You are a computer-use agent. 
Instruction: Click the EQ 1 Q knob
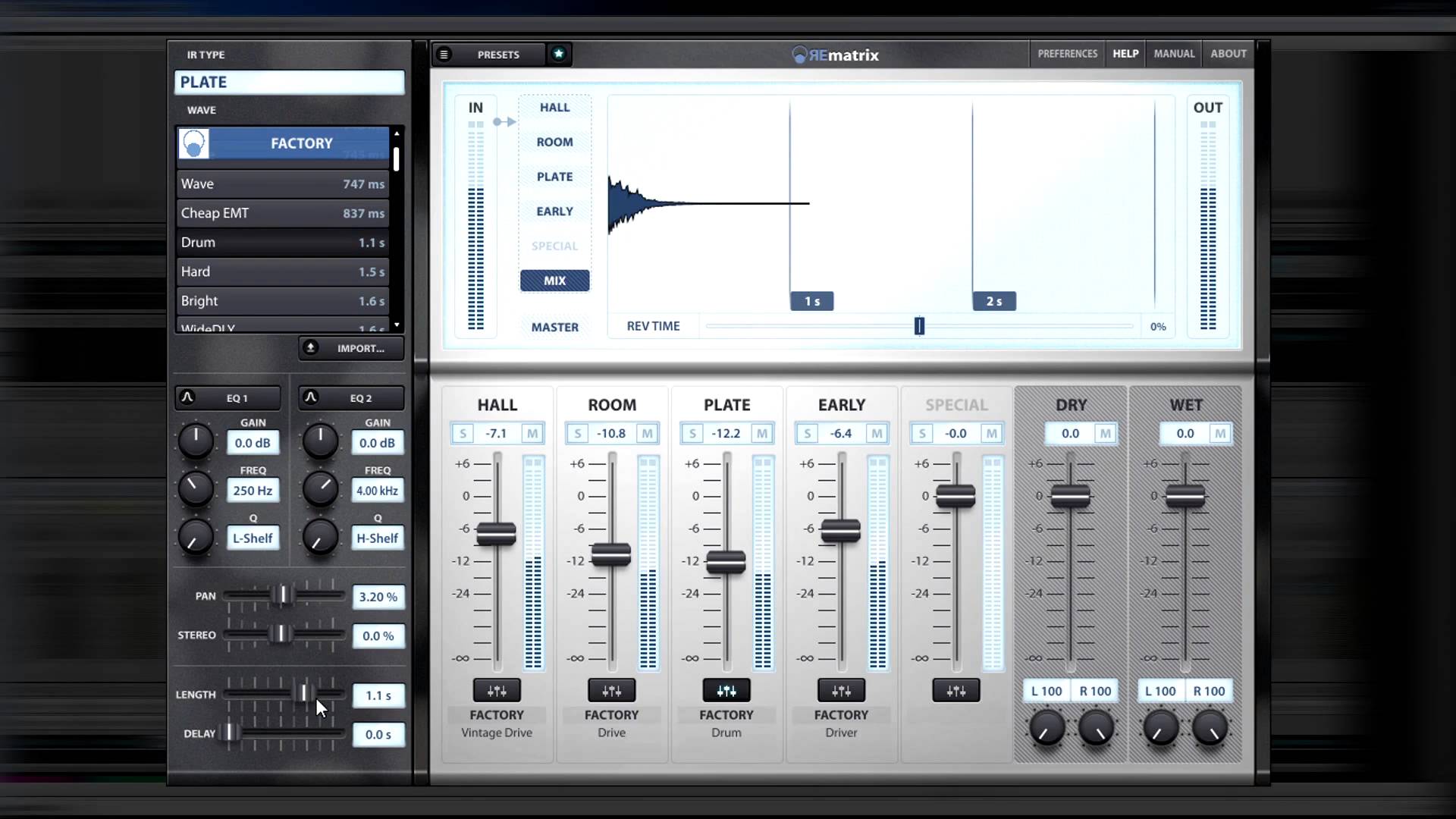(x=196, y=537)
